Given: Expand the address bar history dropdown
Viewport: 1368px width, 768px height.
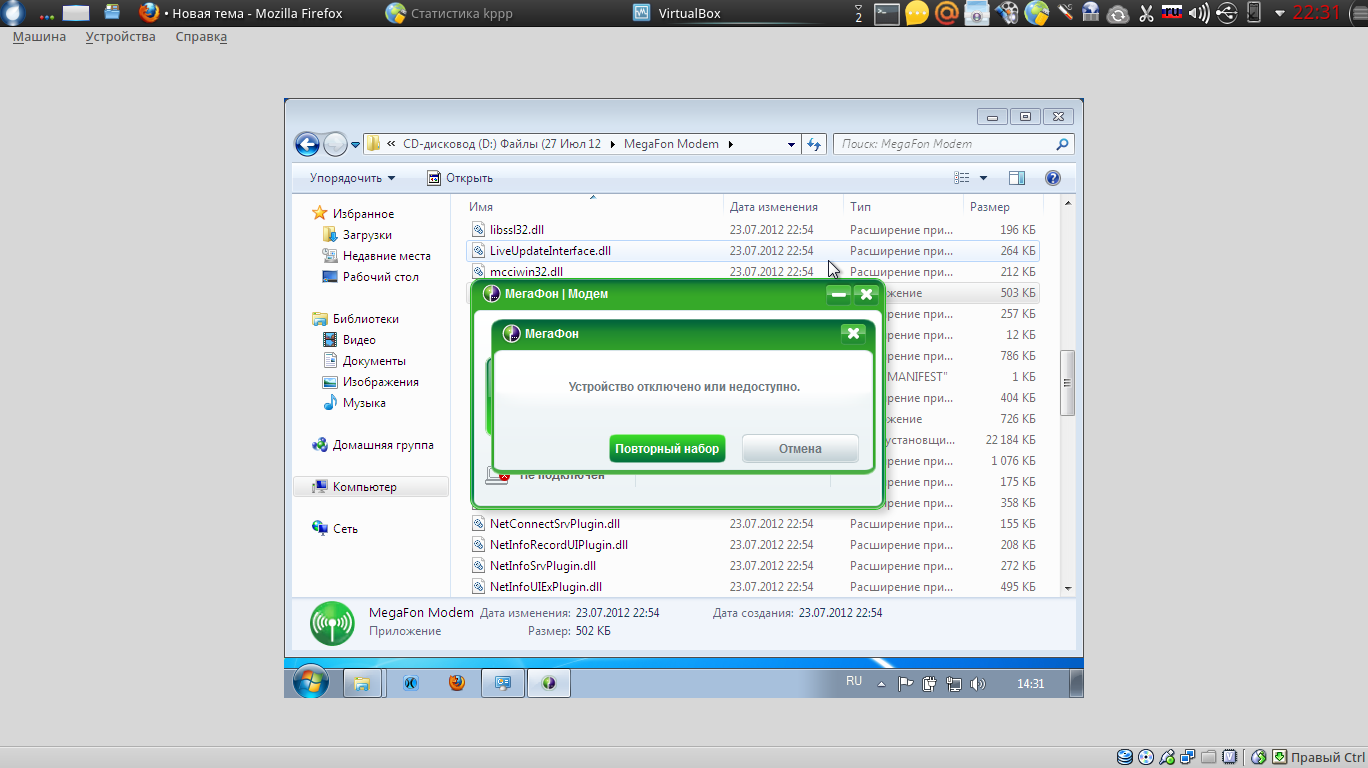Looking at the screenshot, I should tap(792, 144).
